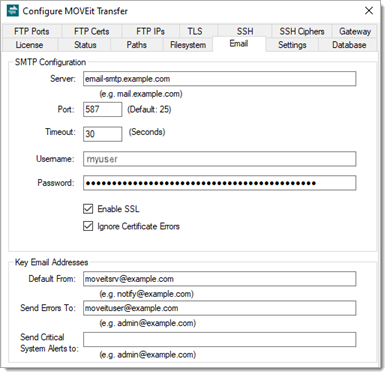Click the Send Critical System Alerts field
Screen dimensions: 389x376
click(219, 339)
